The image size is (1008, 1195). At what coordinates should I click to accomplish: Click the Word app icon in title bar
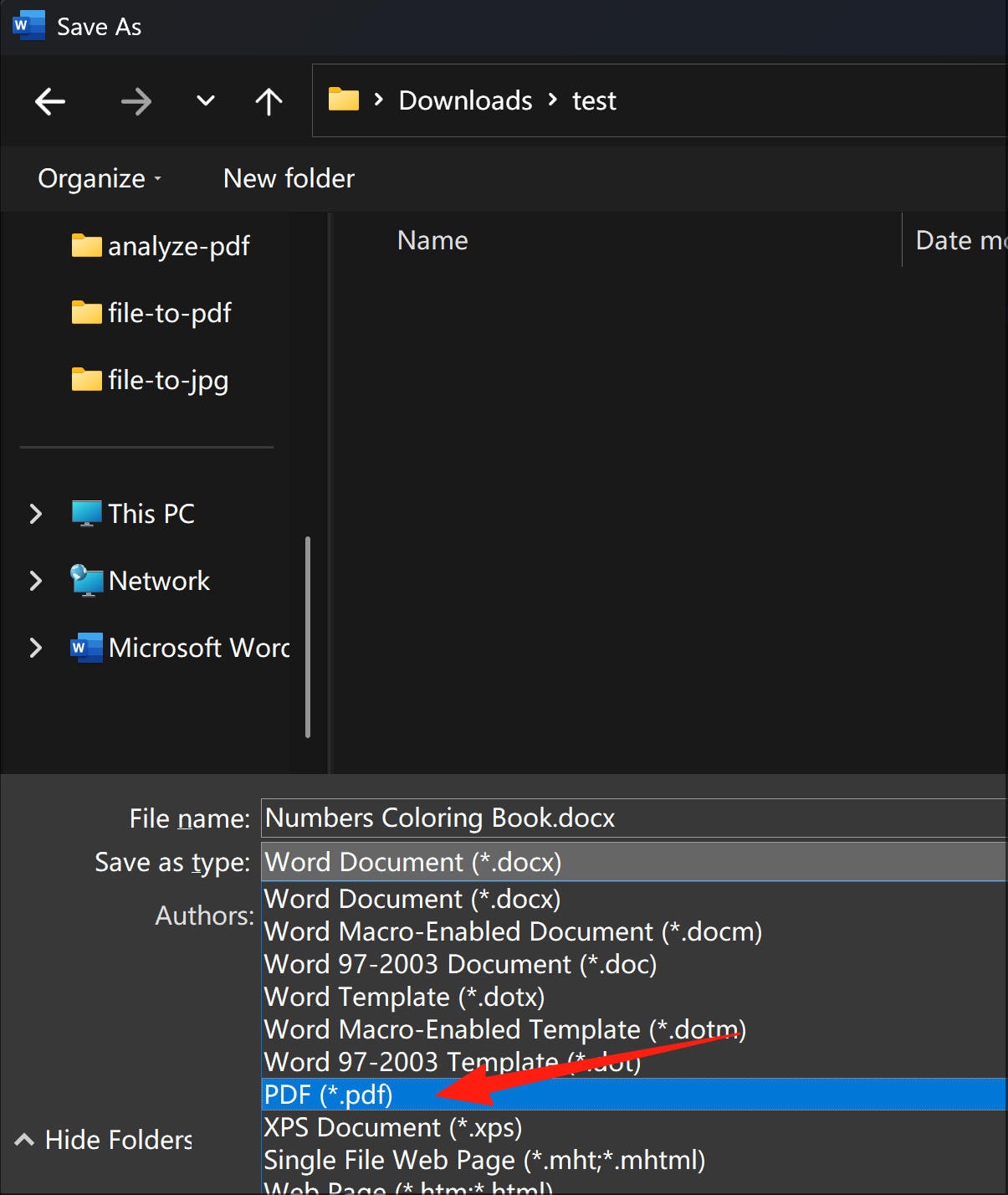tap(28, 26)
